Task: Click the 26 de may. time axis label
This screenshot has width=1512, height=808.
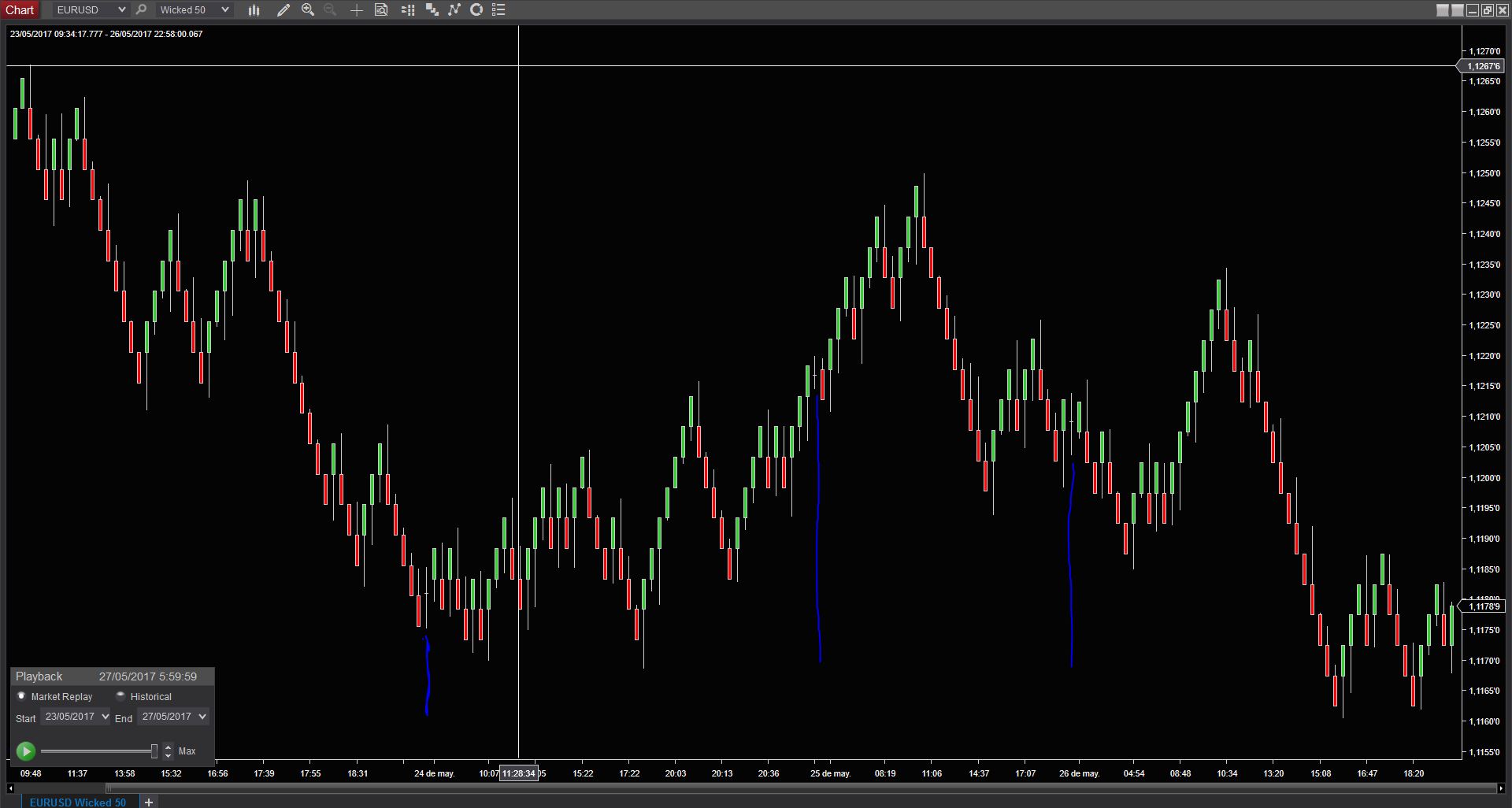Action: (1080, 773)
